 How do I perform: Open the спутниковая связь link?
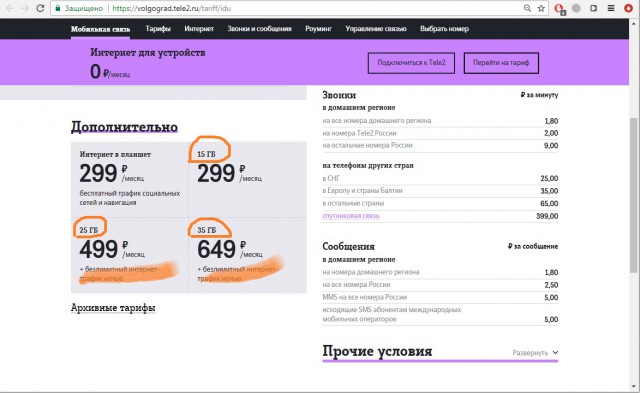tap(351, 216)
